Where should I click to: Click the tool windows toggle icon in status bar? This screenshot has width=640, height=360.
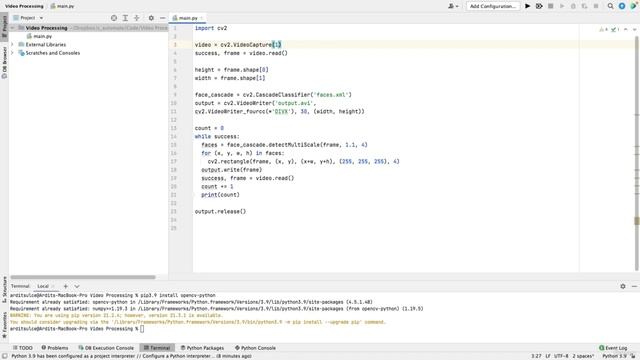[x=4, y=356]
